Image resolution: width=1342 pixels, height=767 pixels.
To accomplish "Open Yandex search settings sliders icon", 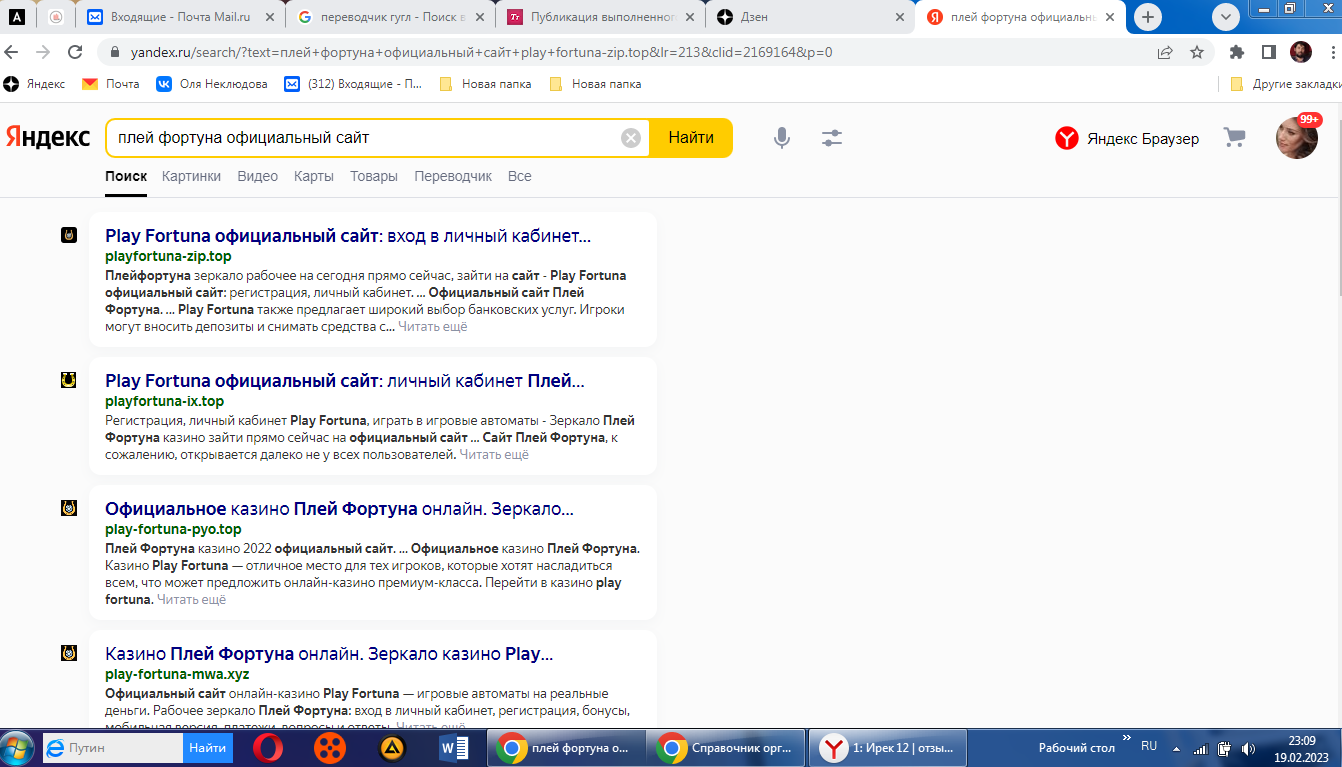I will click(x=832, y=138).
